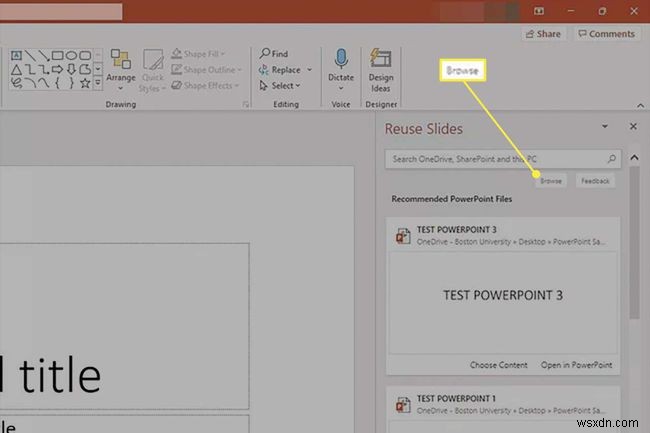650x433 pixels.
Task: Click the Reuse Slides pane scroll-up arrow
Action: pos(634,157)
